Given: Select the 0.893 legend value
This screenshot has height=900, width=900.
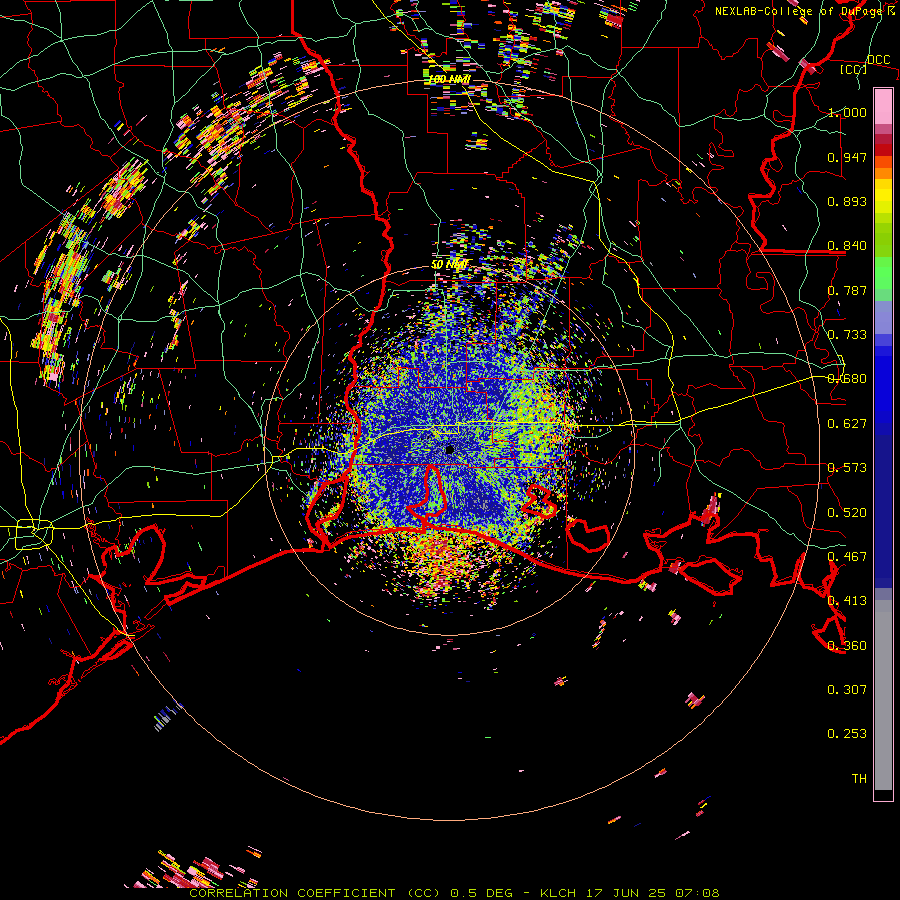Looking at the screenshot, I should tap(847, 201).
